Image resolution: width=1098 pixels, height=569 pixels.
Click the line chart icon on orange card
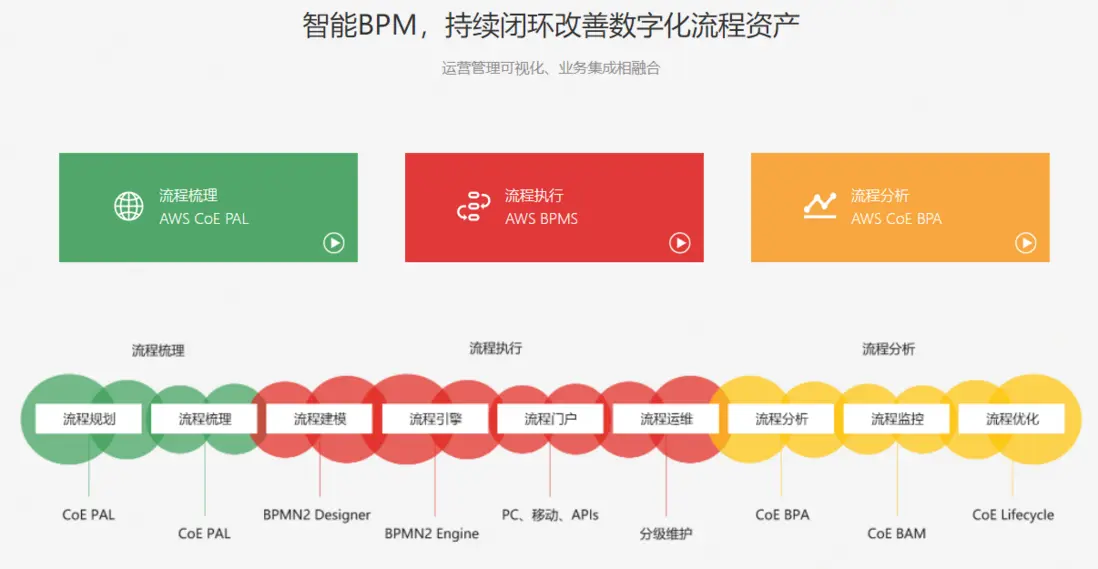pyautogui.click(x=820, y=205)
